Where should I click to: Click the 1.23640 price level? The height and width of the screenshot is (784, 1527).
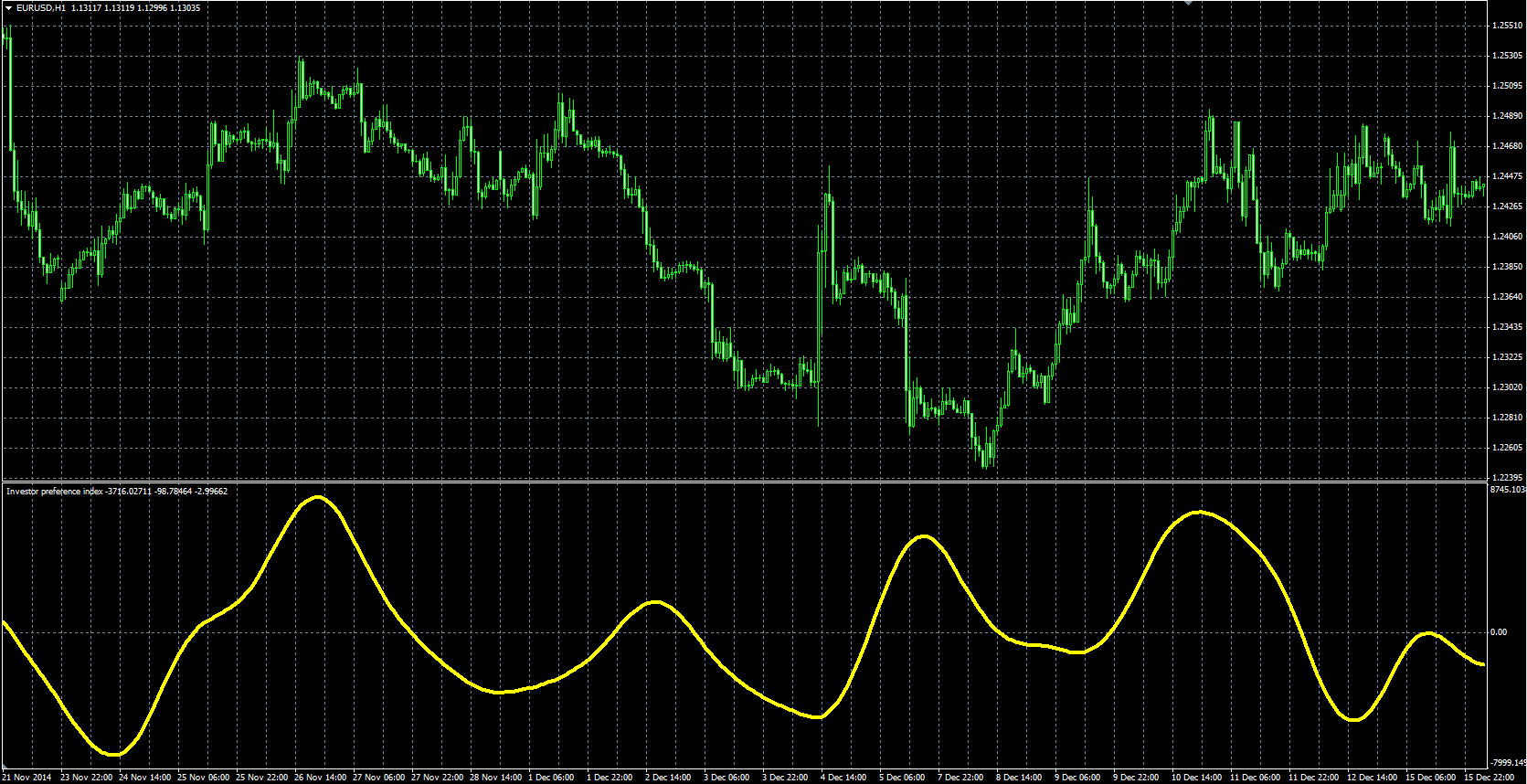tap(1507, 297)
